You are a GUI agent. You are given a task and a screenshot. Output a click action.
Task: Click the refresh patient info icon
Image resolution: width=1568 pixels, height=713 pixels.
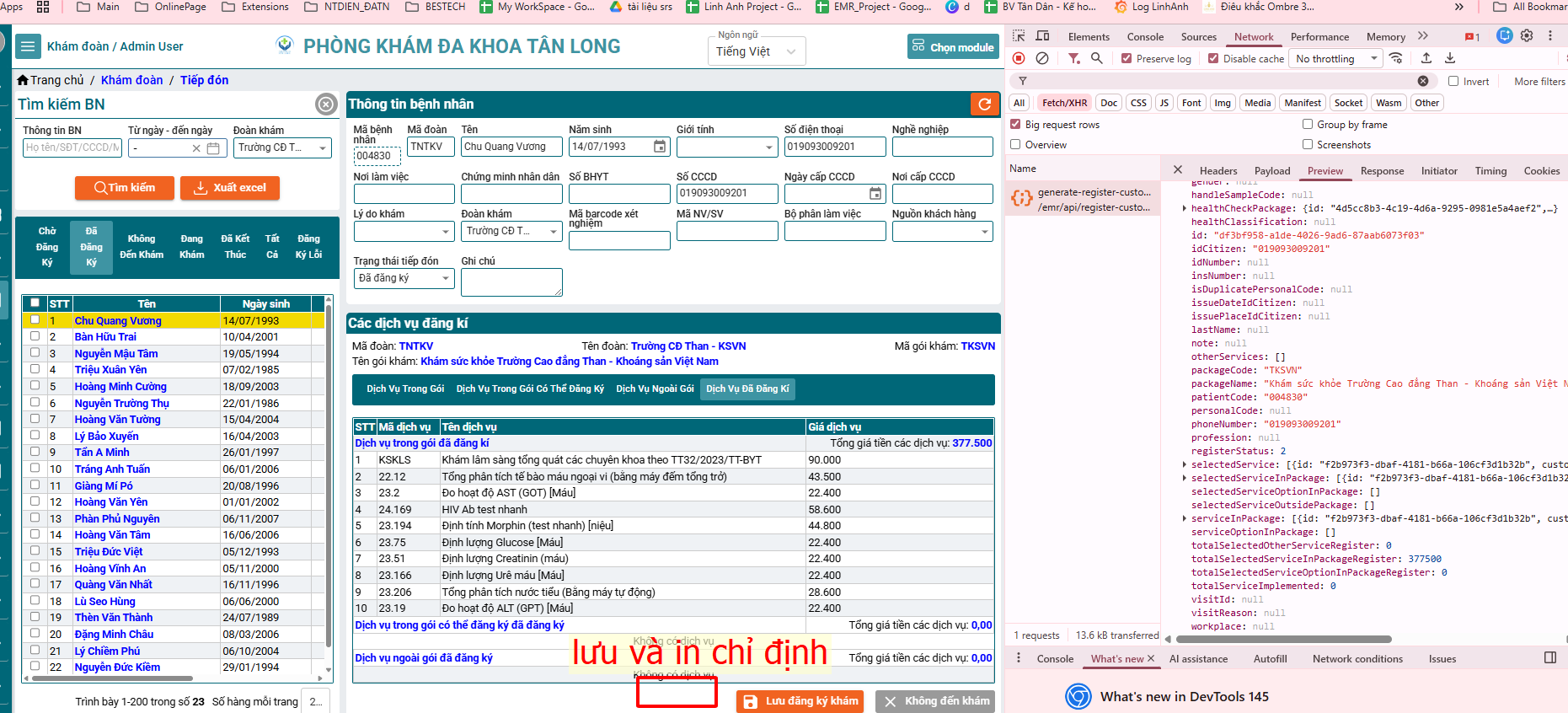983,104
